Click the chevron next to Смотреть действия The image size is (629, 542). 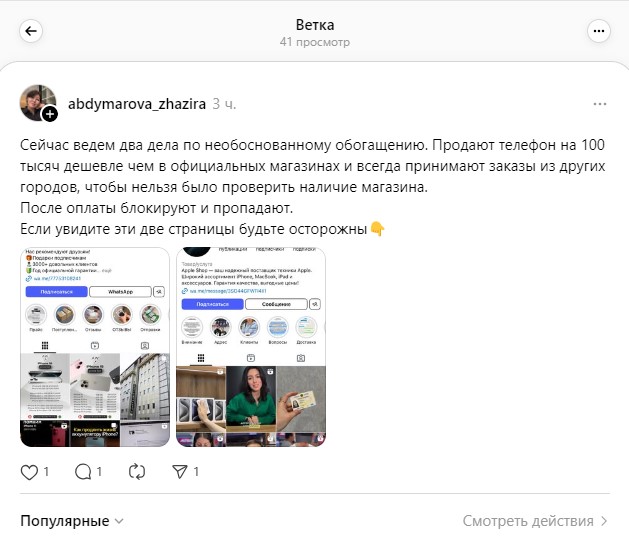(x=604, y=521)
